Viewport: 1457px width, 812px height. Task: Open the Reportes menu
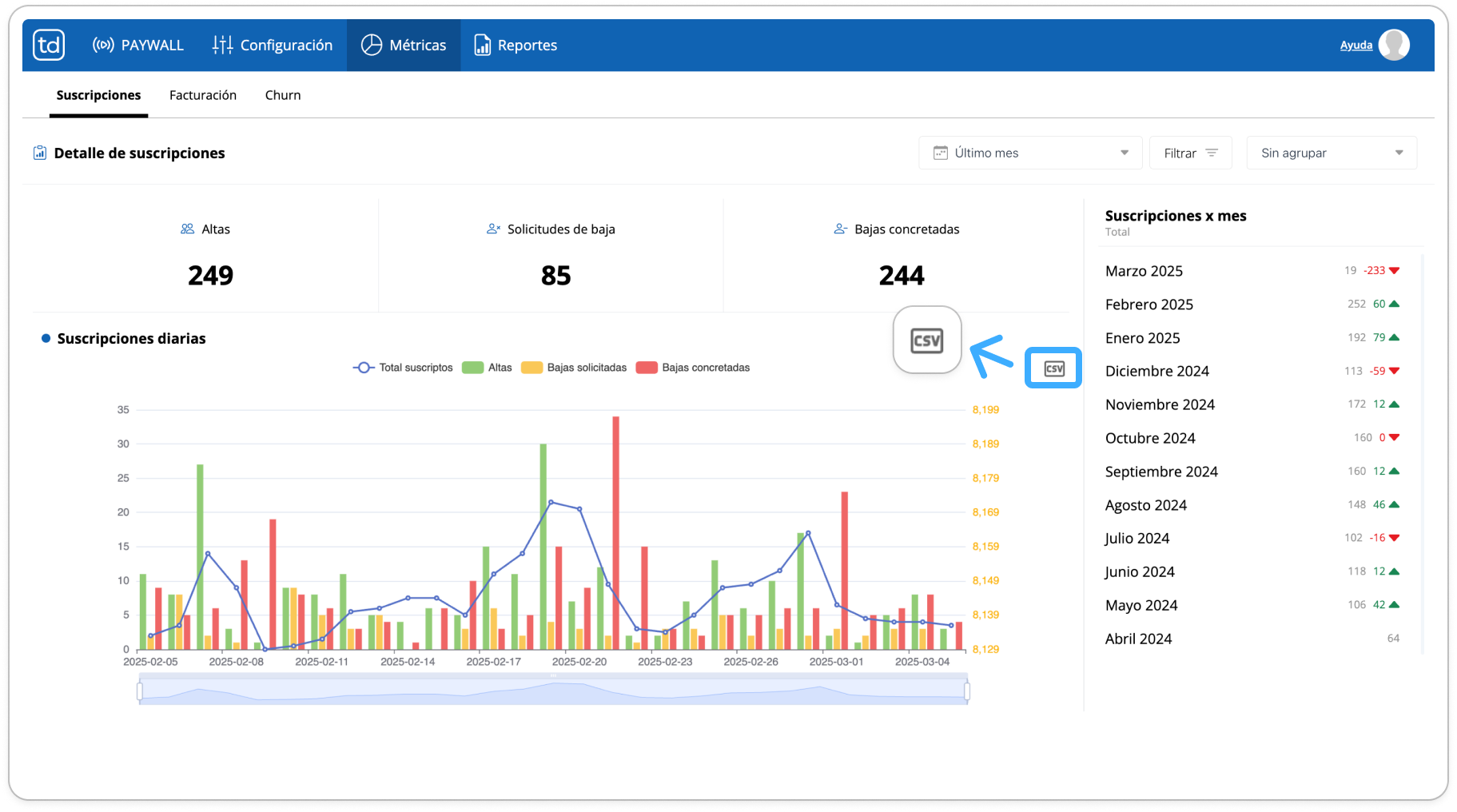(516, 46)
